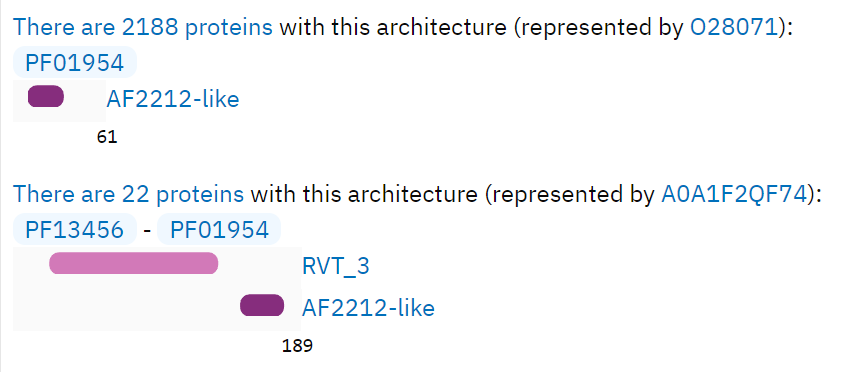Click the PF13456 badge
This screenshot has width=841, height=372.
coord(75,230)
